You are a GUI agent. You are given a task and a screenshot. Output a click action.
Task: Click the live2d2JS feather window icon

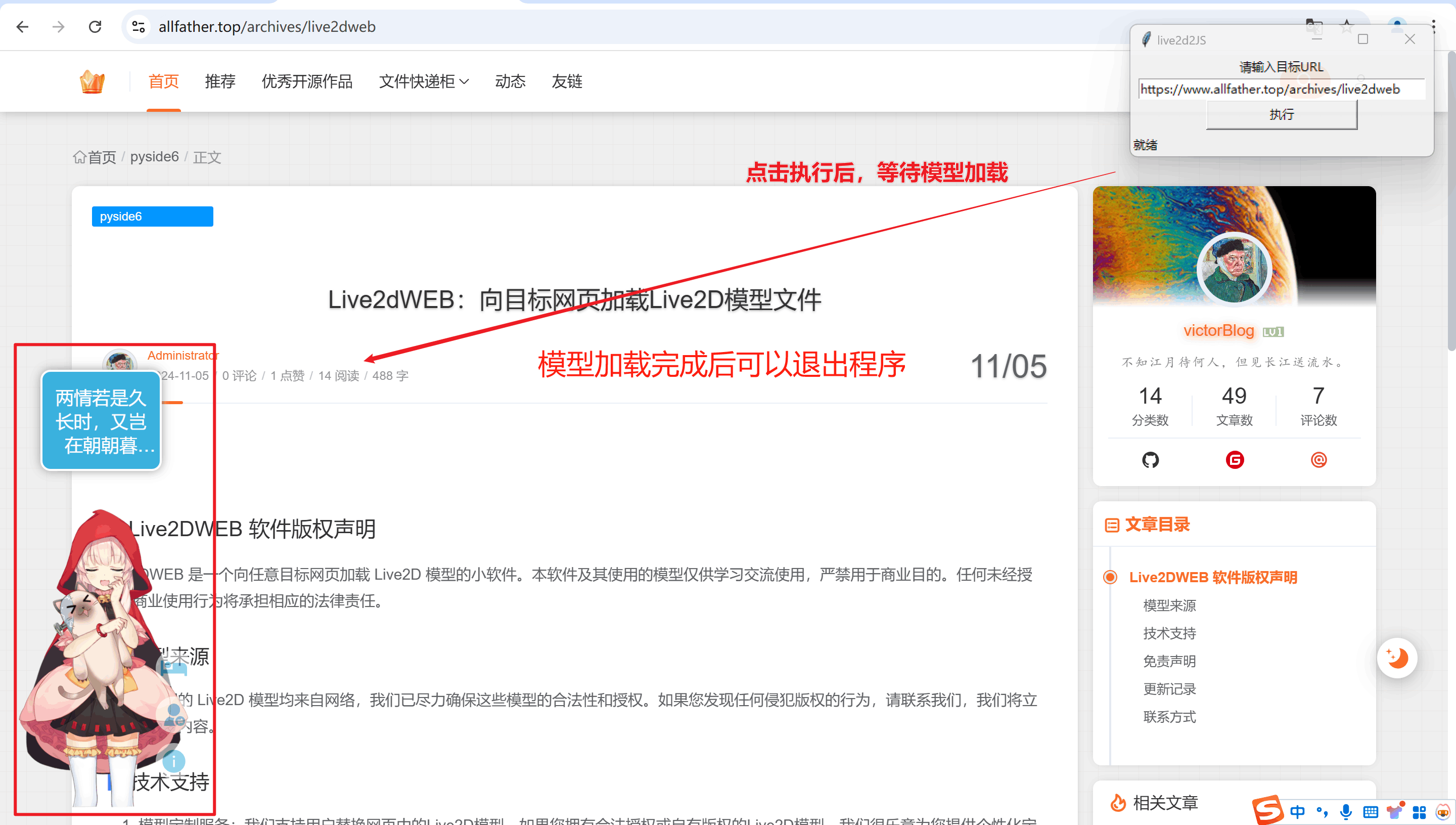pos(1146,39)
